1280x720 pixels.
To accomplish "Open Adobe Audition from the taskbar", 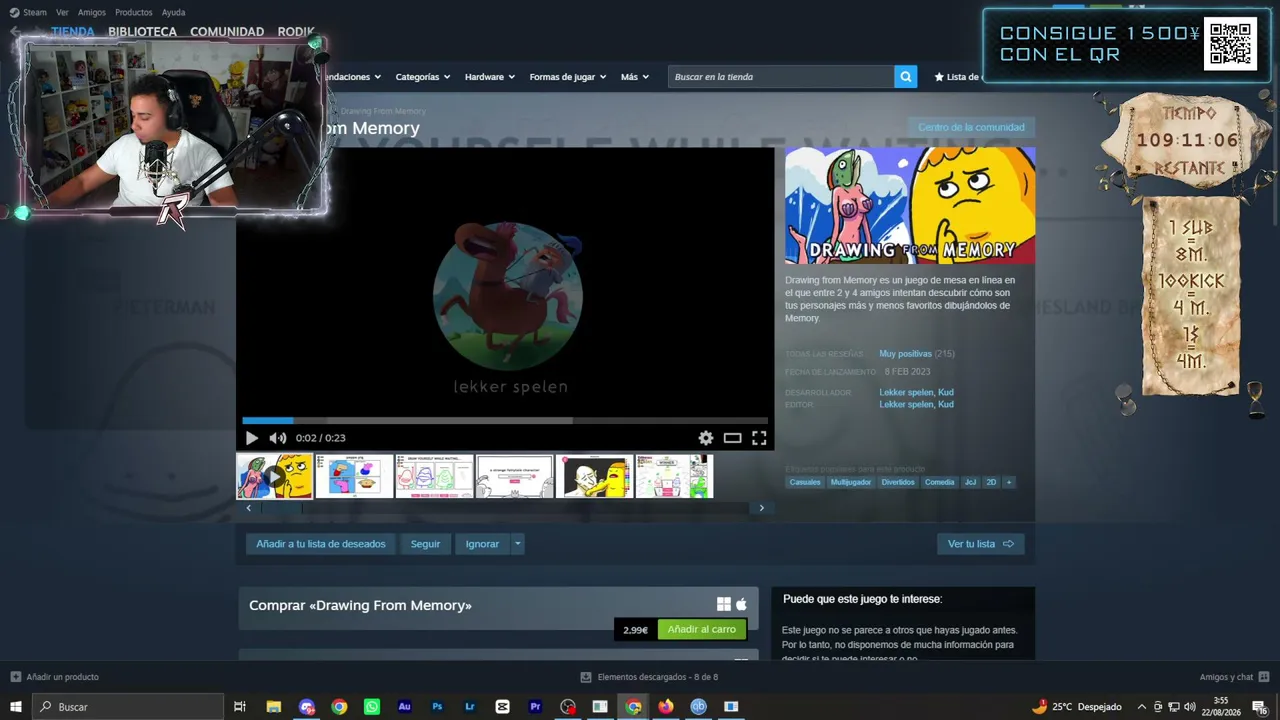I will click(x=404, y=707).
